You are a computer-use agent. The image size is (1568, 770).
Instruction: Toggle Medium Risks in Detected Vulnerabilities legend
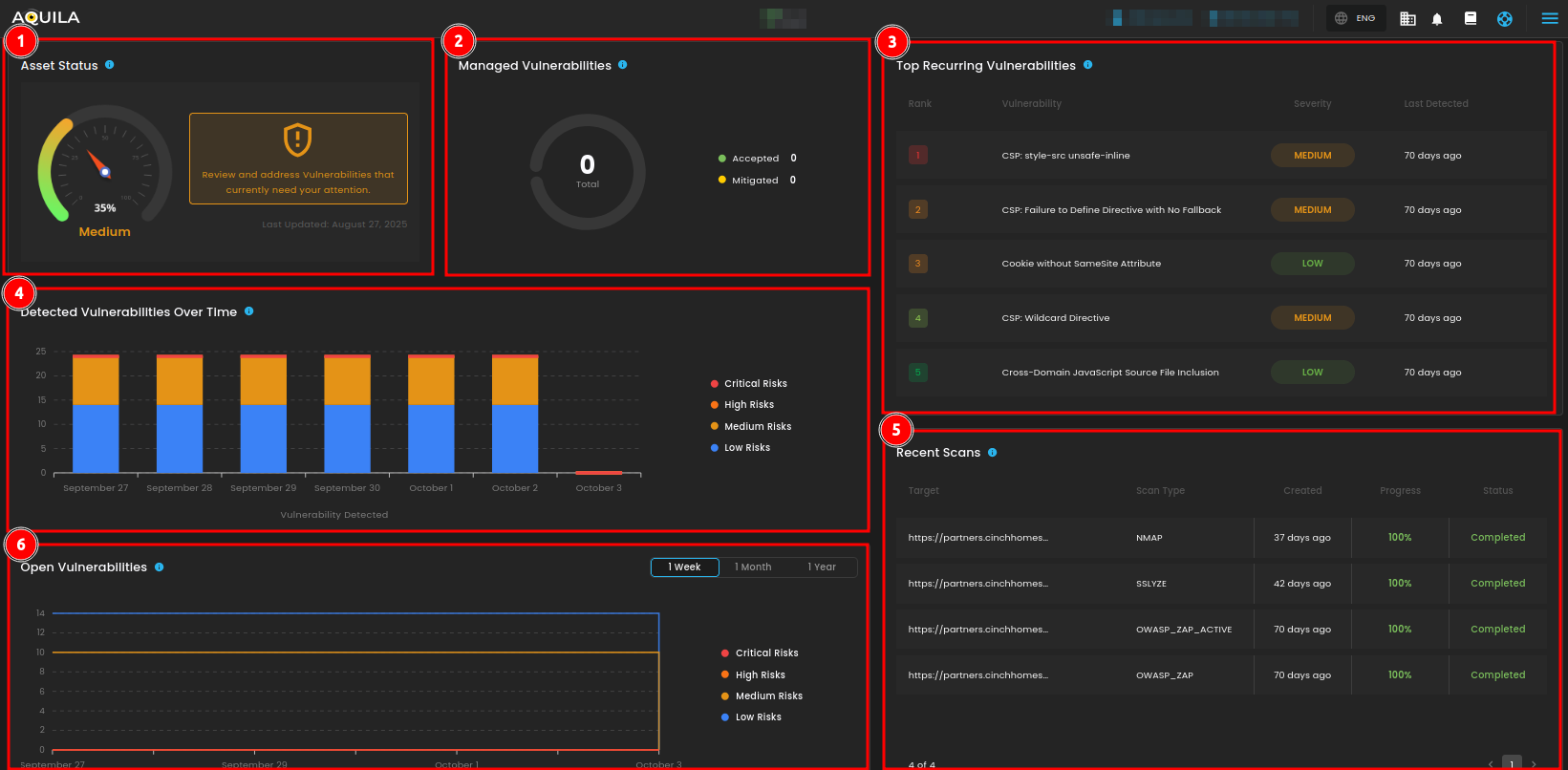pos(757,427)
